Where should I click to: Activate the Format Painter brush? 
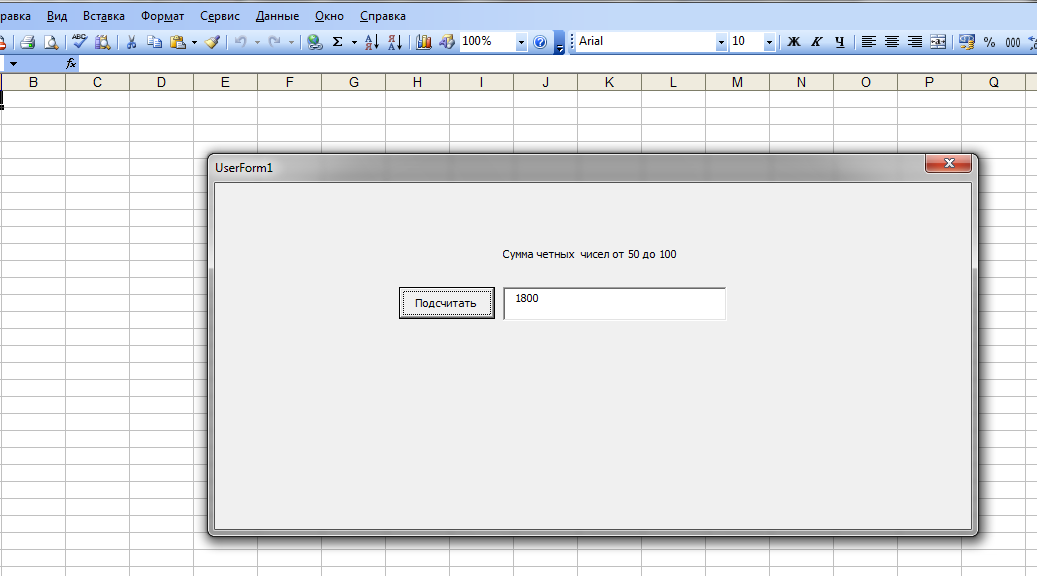click(212, 42)
